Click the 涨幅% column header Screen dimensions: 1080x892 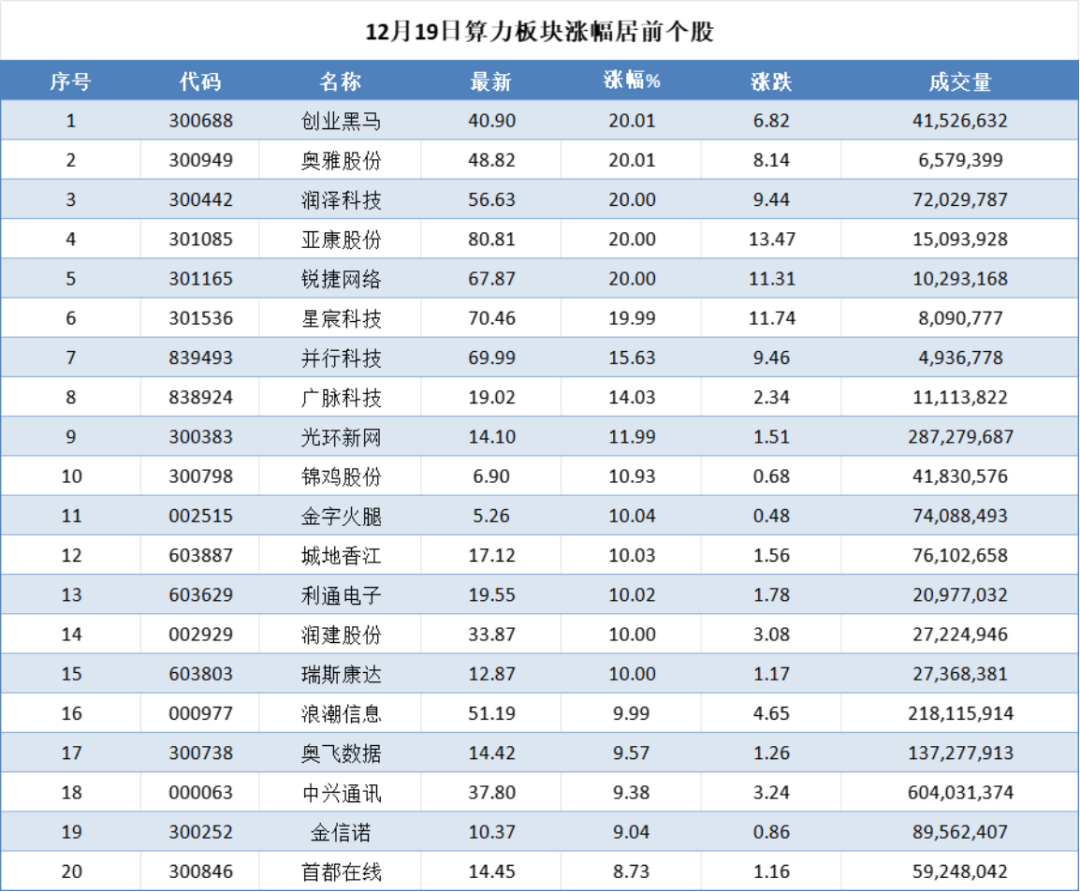pyautogui.click(x=632, y=81)
